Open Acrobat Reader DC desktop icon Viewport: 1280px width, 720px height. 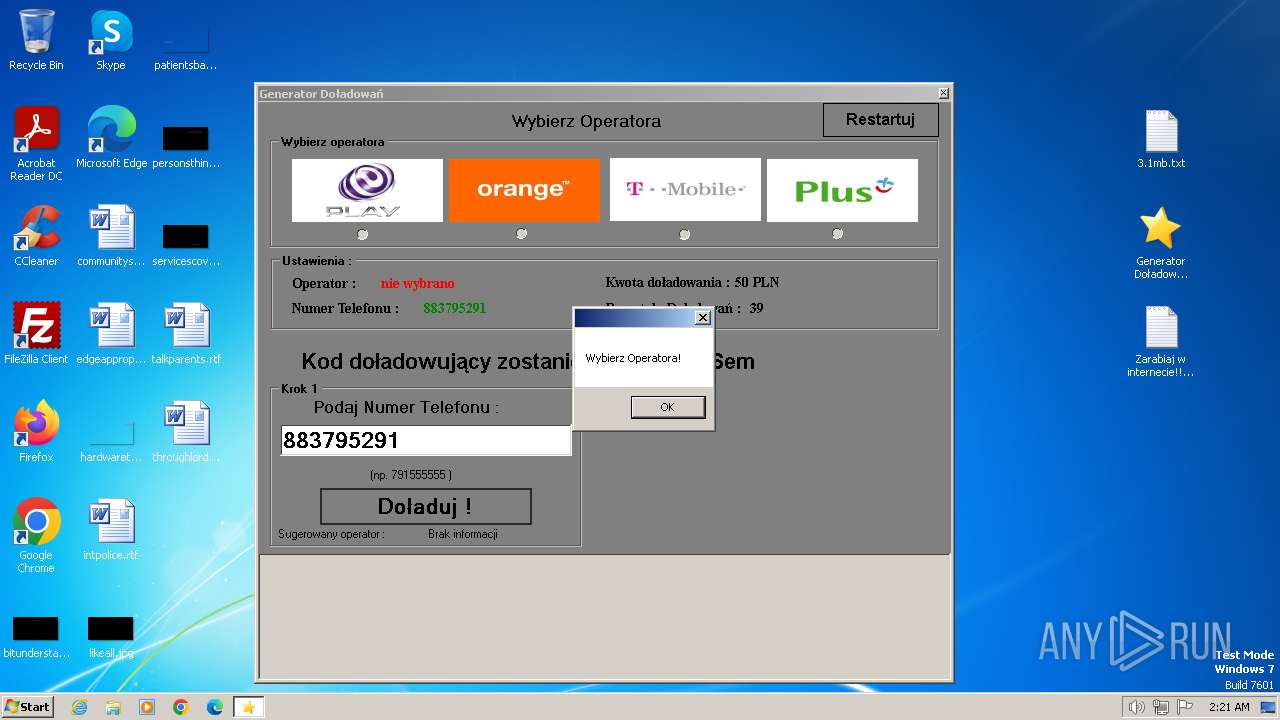coord(36,144)
